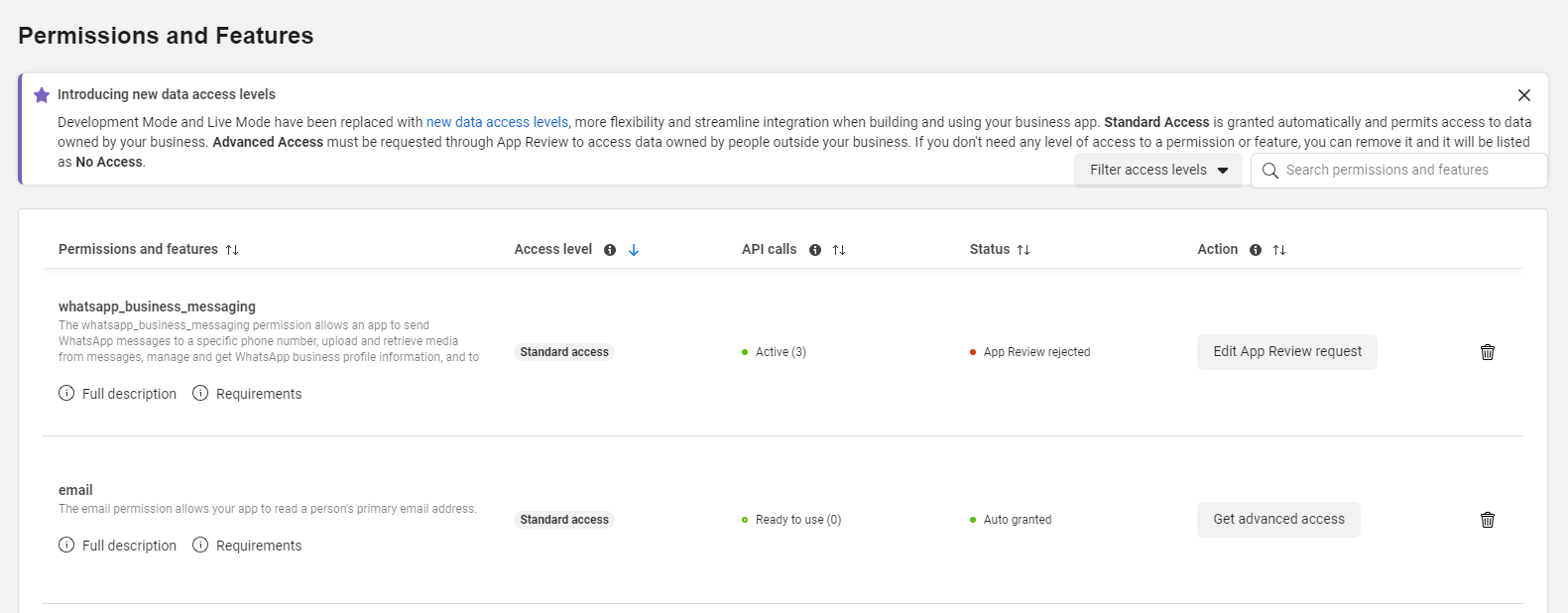Click the Access level column header
This screenshot has width=1568, height=613.
click(552, 249)
